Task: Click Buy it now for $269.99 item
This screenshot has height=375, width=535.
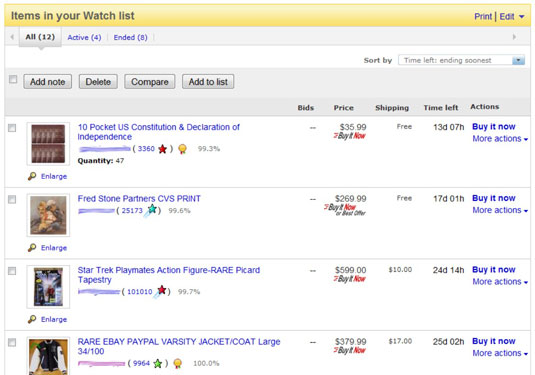Action: click(x=494, y=198)
